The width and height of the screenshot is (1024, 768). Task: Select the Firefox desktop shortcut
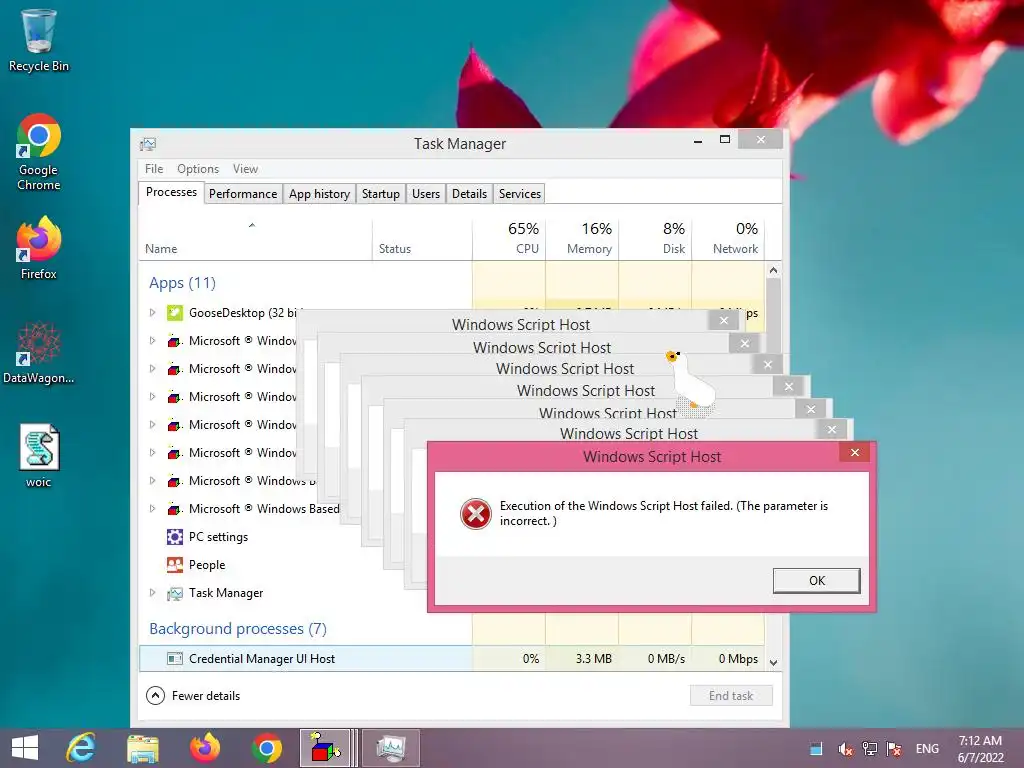(39, 248)
